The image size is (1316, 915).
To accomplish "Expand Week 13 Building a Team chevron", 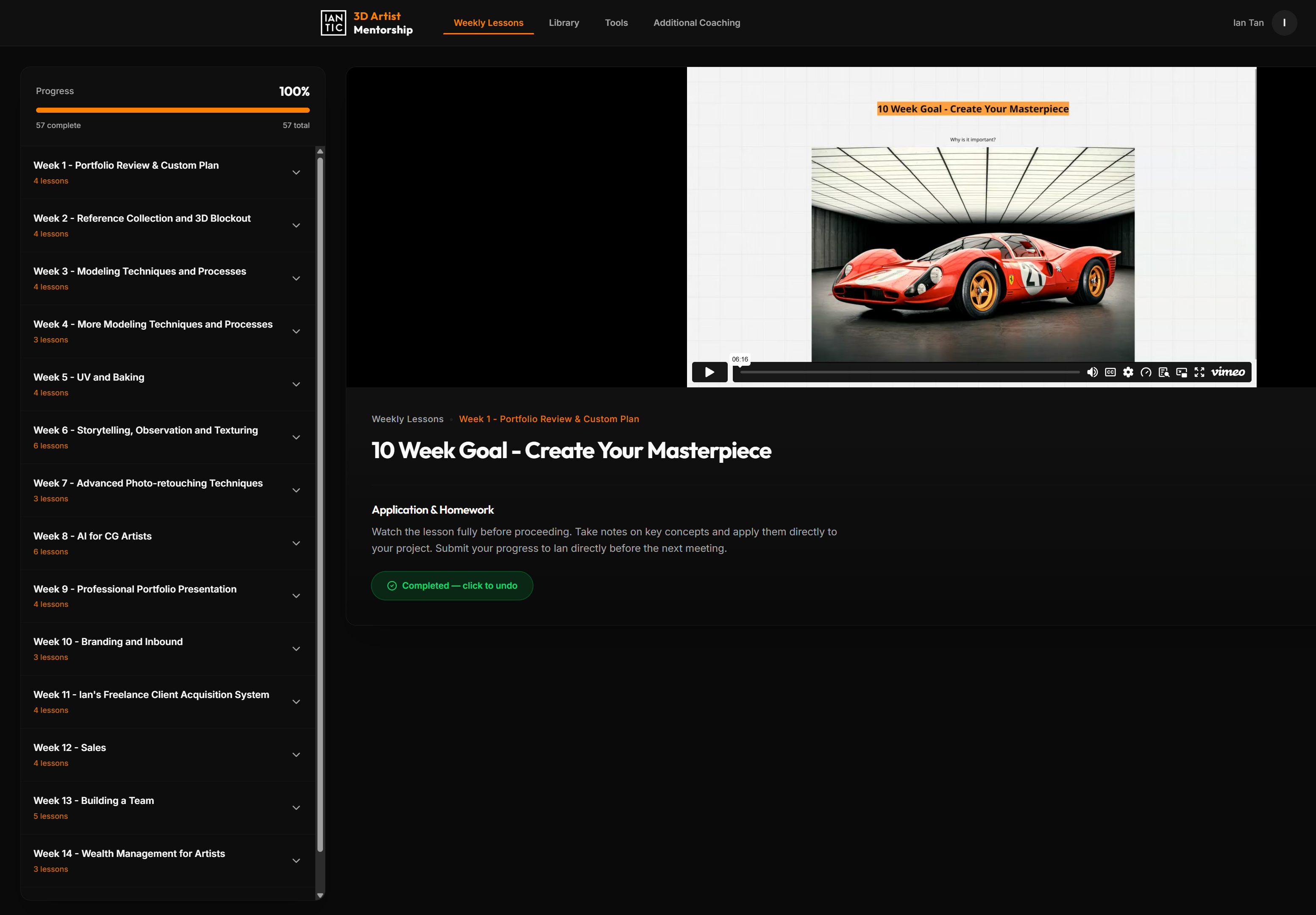I will coord(296,808).
